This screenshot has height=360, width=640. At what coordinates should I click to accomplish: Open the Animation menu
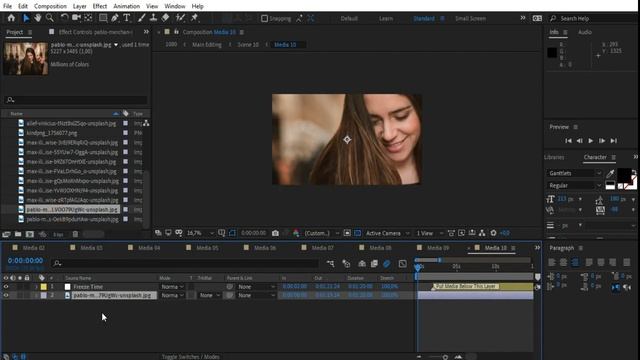127,6
